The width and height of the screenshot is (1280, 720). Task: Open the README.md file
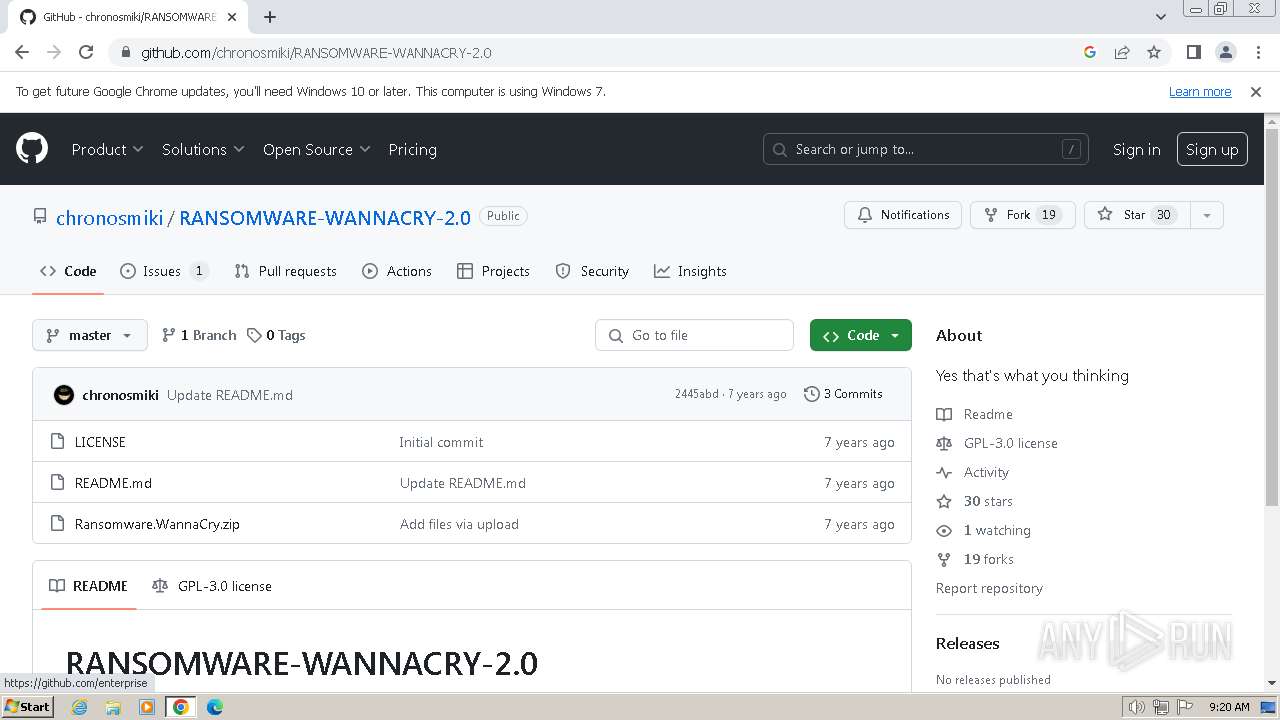tap(113, 483)
